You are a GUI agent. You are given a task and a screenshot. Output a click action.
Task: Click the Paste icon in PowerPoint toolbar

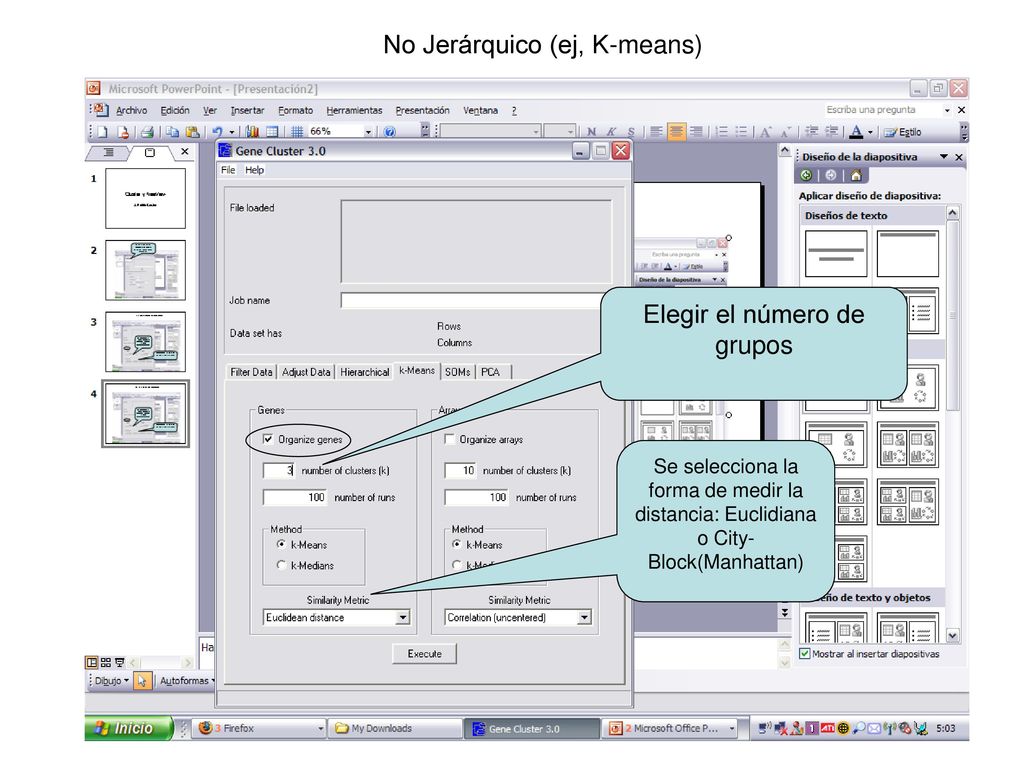192,132
